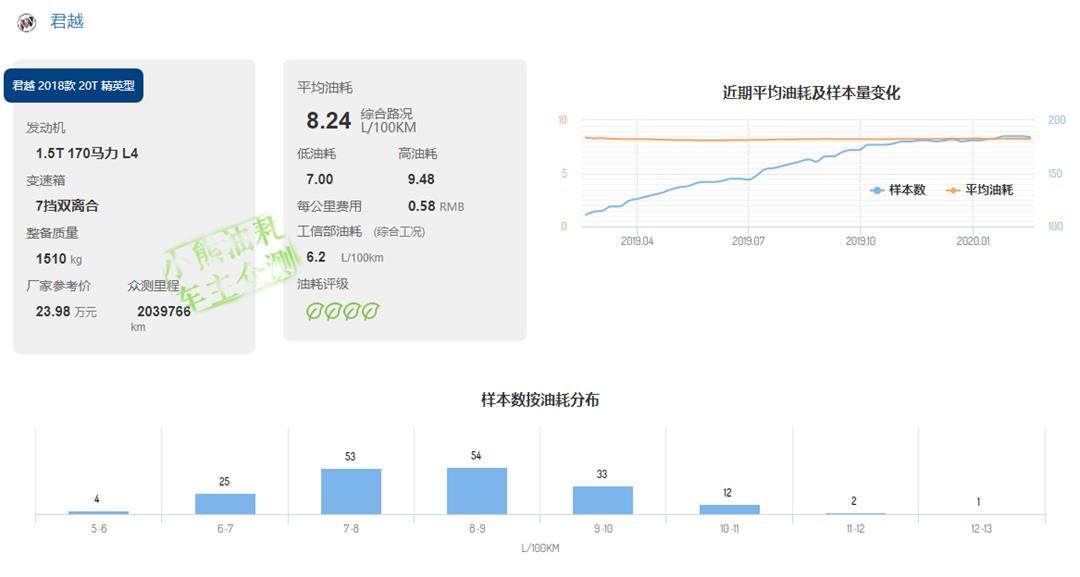The image size is (1080, 577).
Task: Click the 5-6 histogram bar
Action: [98, 512]
